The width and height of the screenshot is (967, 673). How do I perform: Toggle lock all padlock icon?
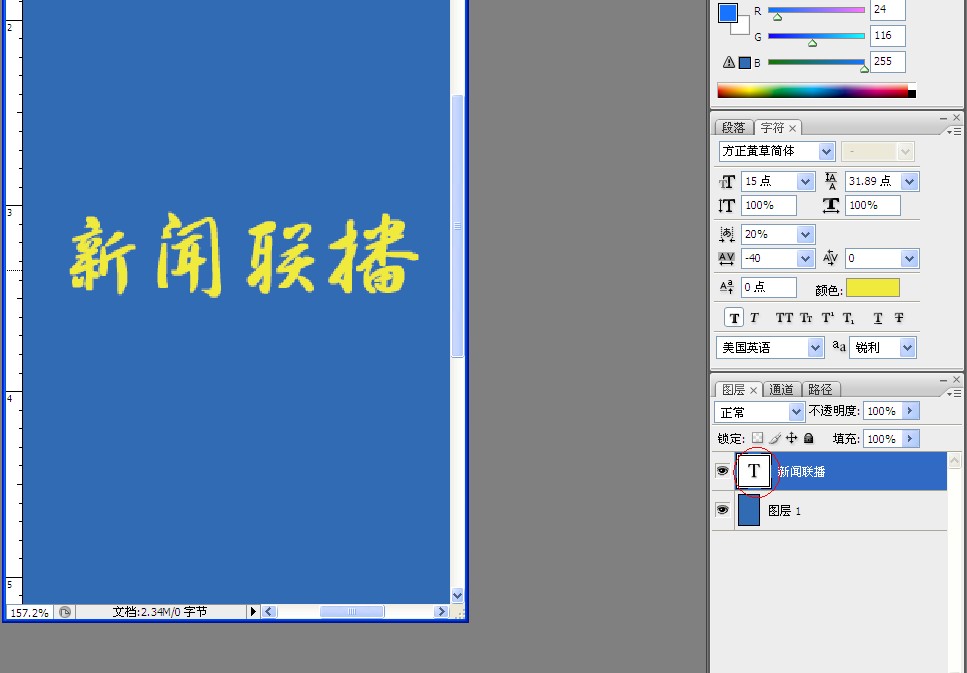809,438
